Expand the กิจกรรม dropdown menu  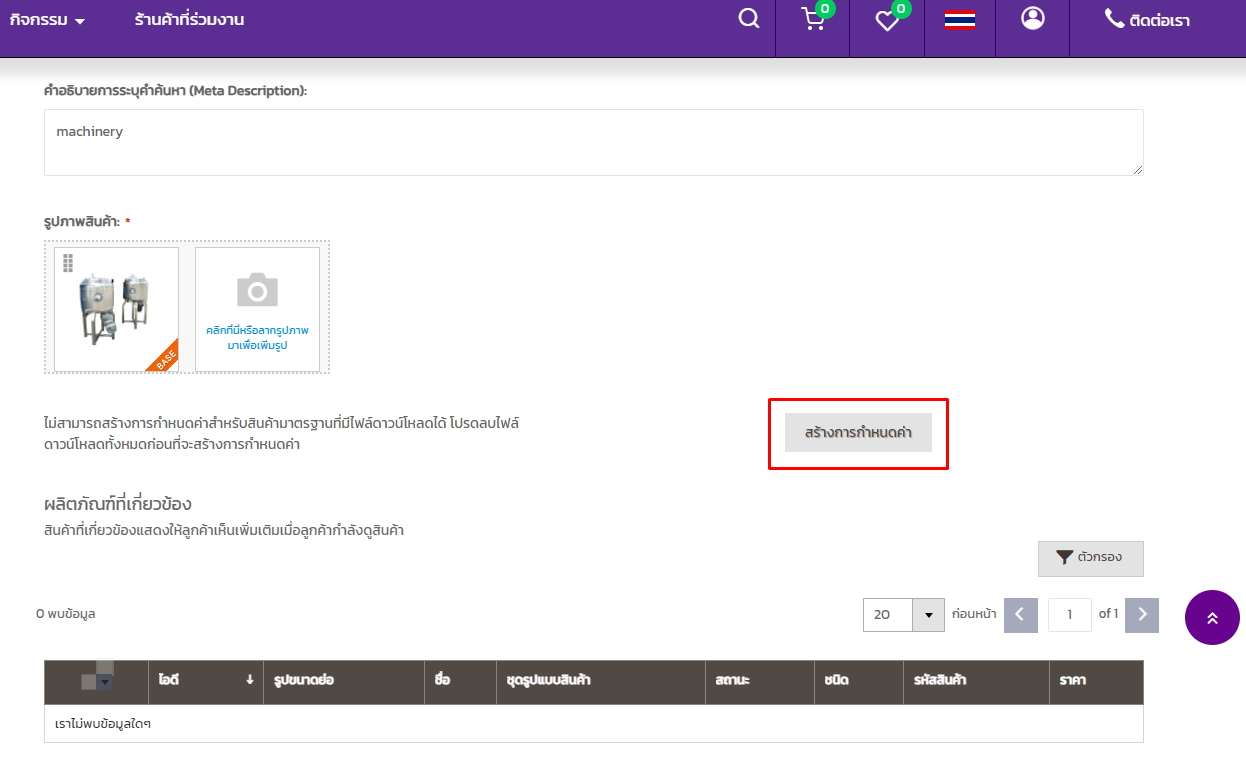click(47, 20)
